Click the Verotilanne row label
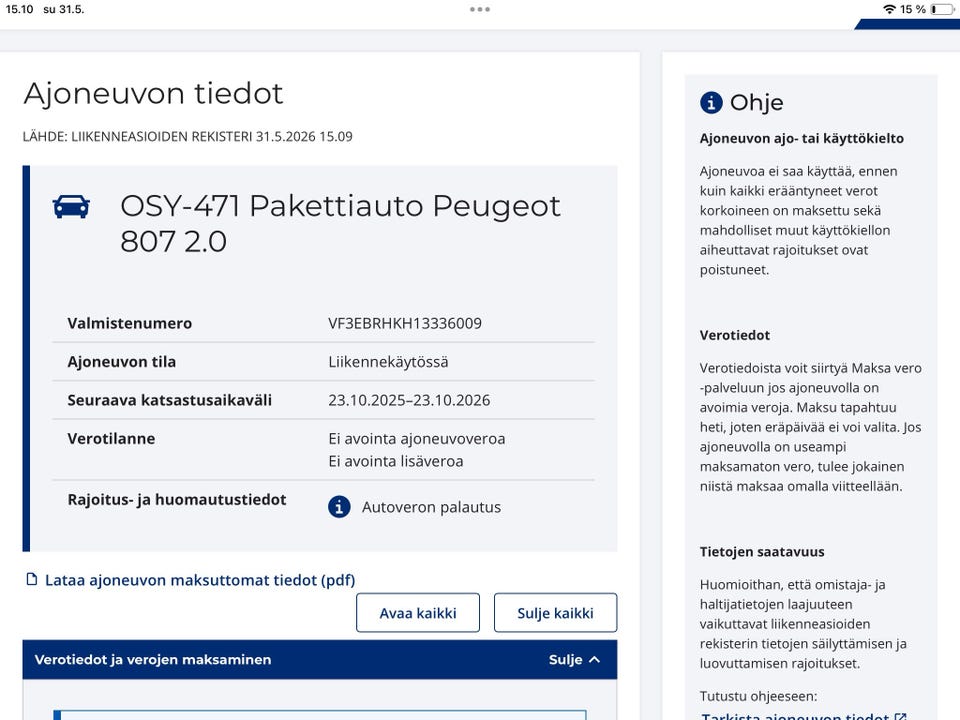This screenshot has height=720, width=960. tap(111, 438)
